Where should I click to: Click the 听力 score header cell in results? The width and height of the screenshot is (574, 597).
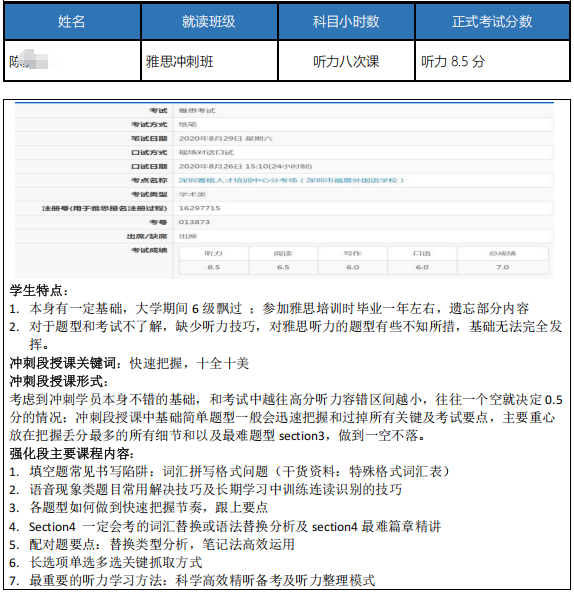pos(214,253)
